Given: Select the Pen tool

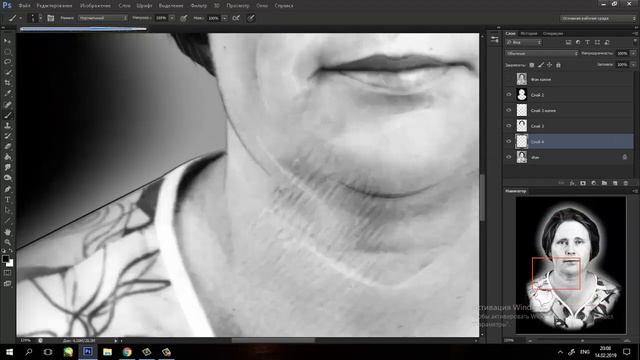Looking at the screenshot, I should [x=7, y=189].
